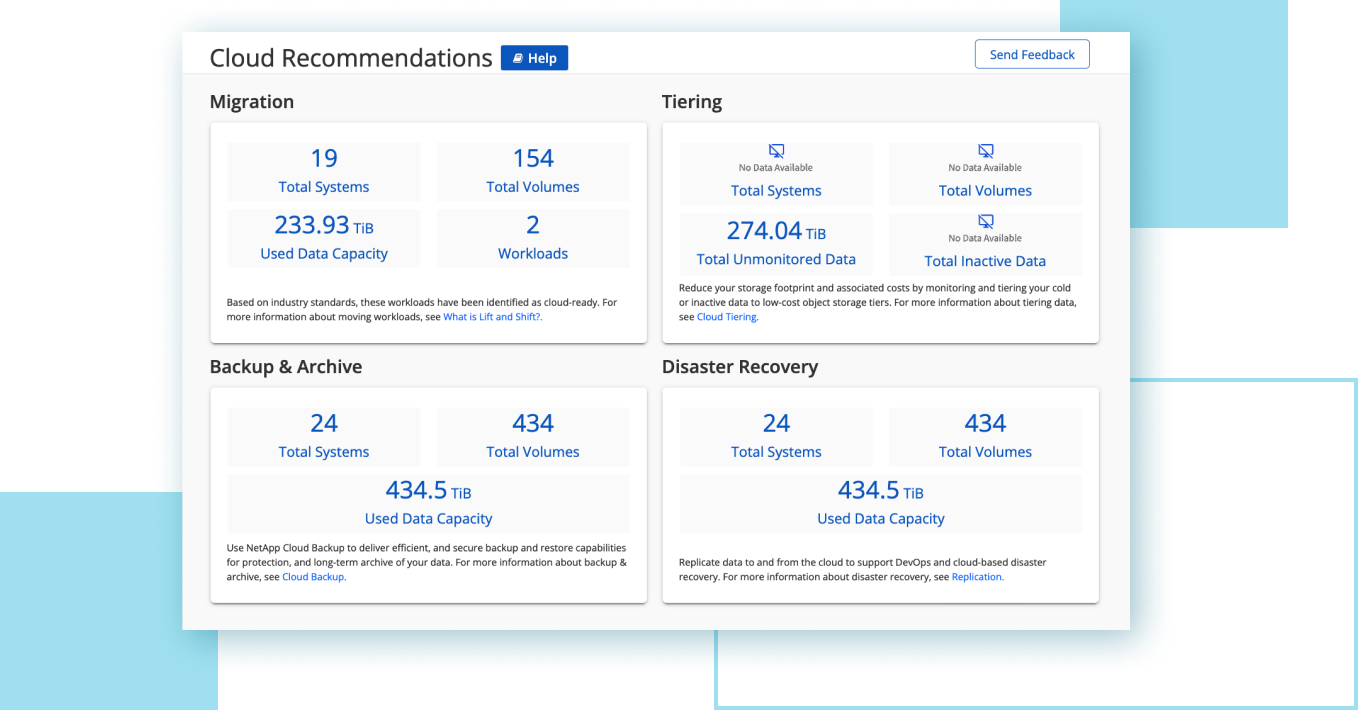Viewport: 1358px width, 710px height.
Task: Click the Help button with book icon
Action: point(534,58)
